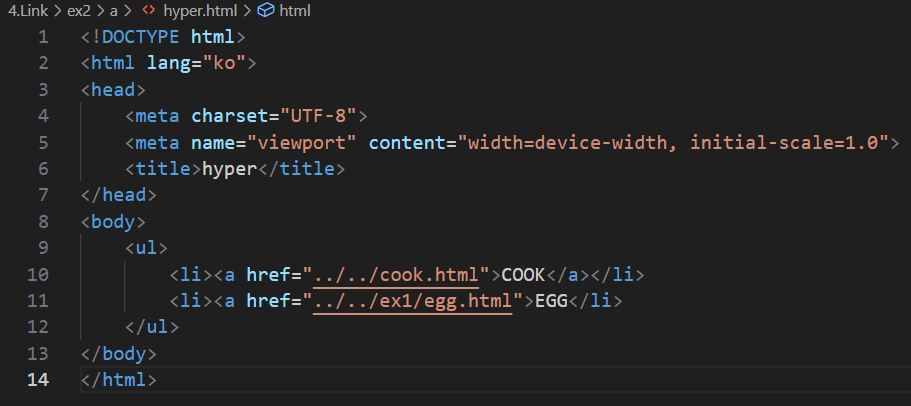Image resolution: width=911 pixels, height=406 pixels.
Task: Click the closing html tag
Action: click(119, 380)
